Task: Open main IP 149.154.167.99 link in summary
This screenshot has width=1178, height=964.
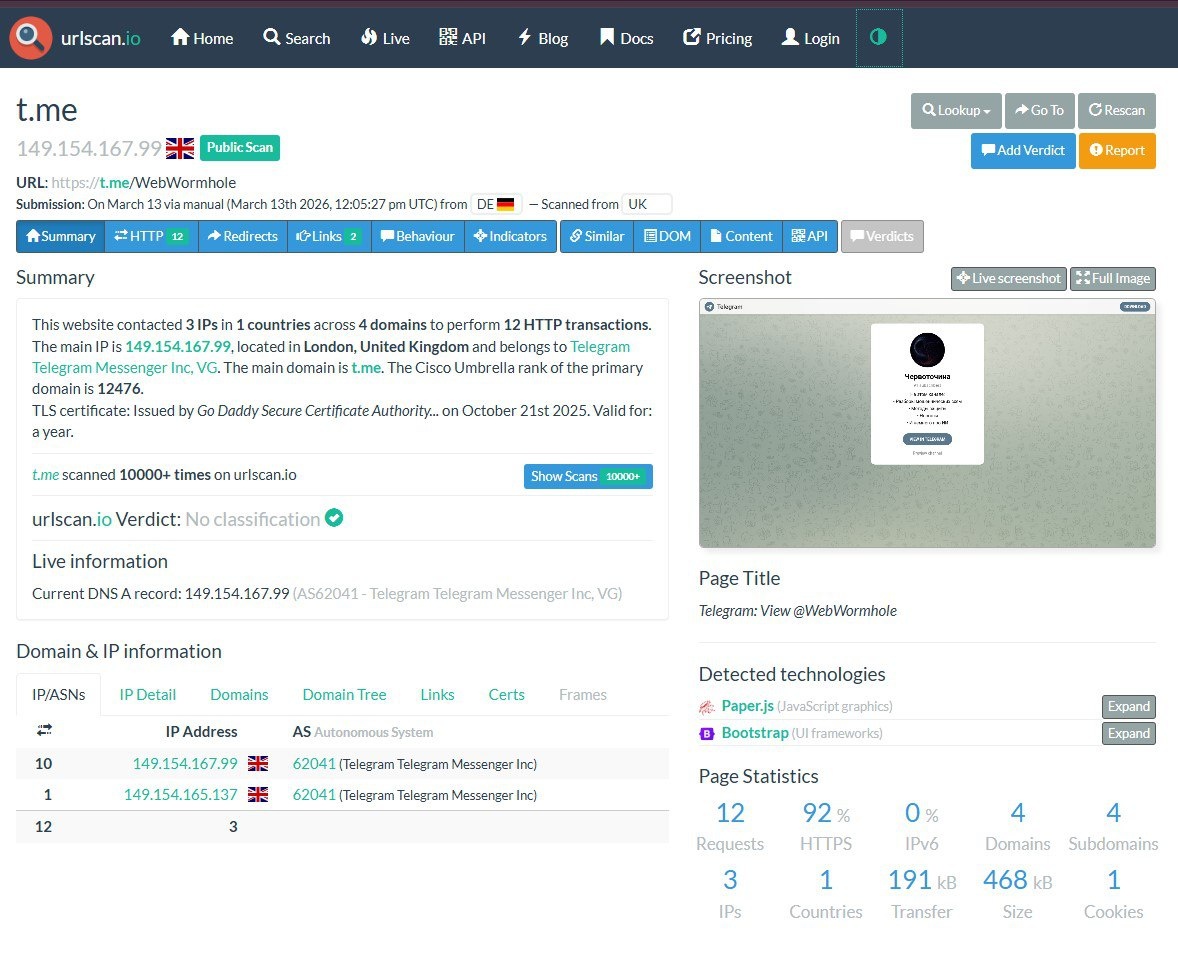Action: point(178,346)
